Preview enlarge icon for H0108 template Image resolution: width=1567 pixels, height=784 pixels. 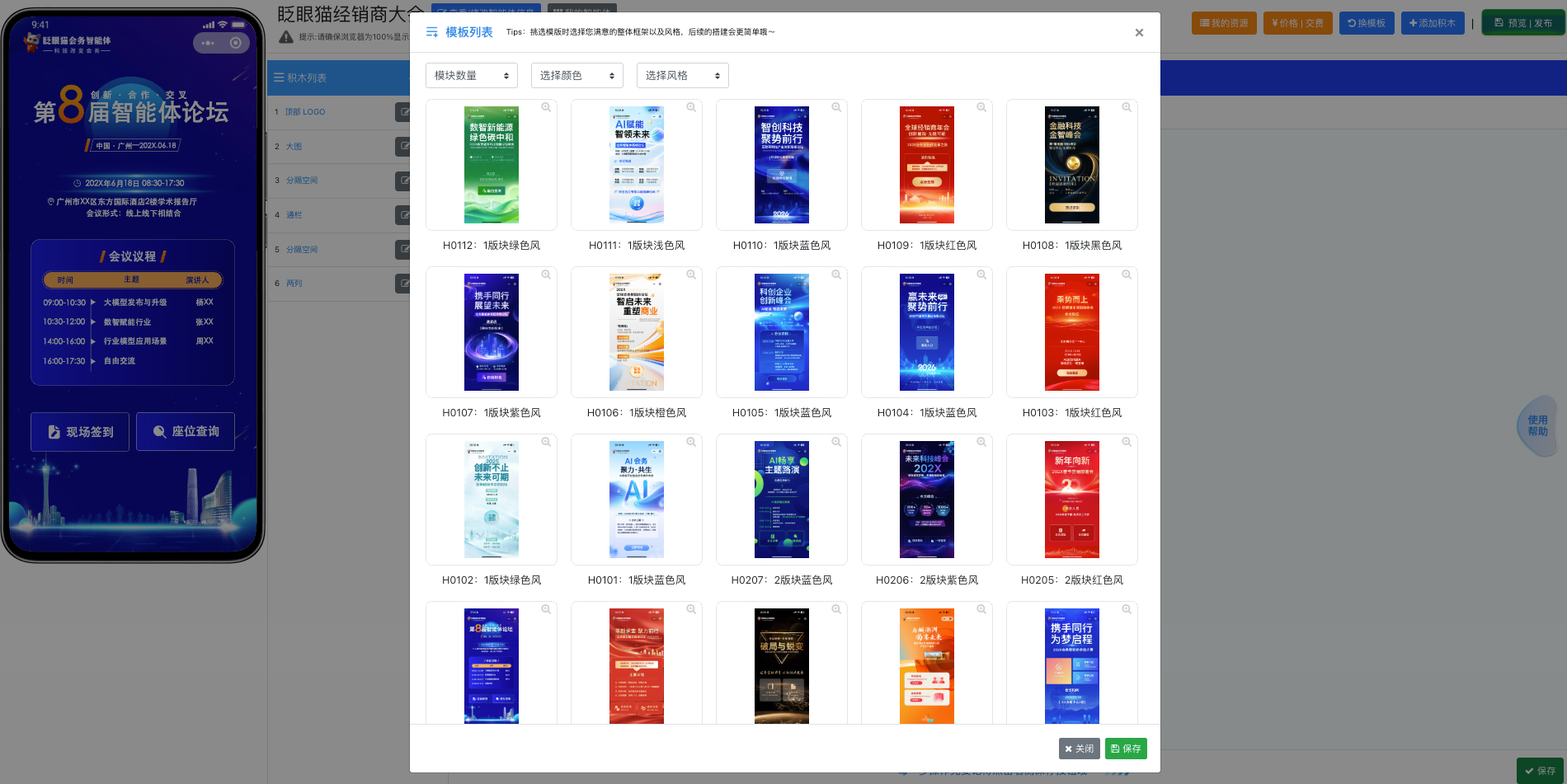(1127, 108)
